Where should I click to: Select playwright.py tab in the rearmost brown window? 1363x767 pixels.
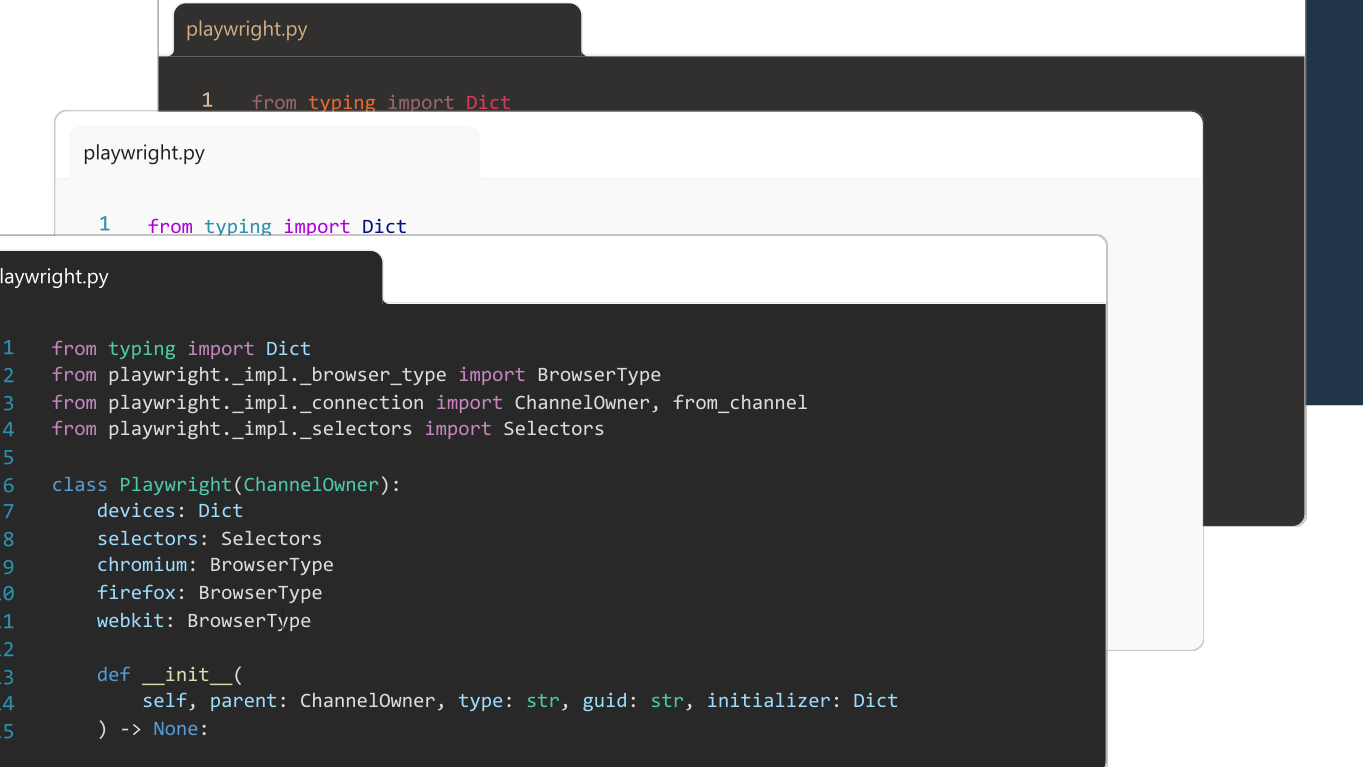247,29
